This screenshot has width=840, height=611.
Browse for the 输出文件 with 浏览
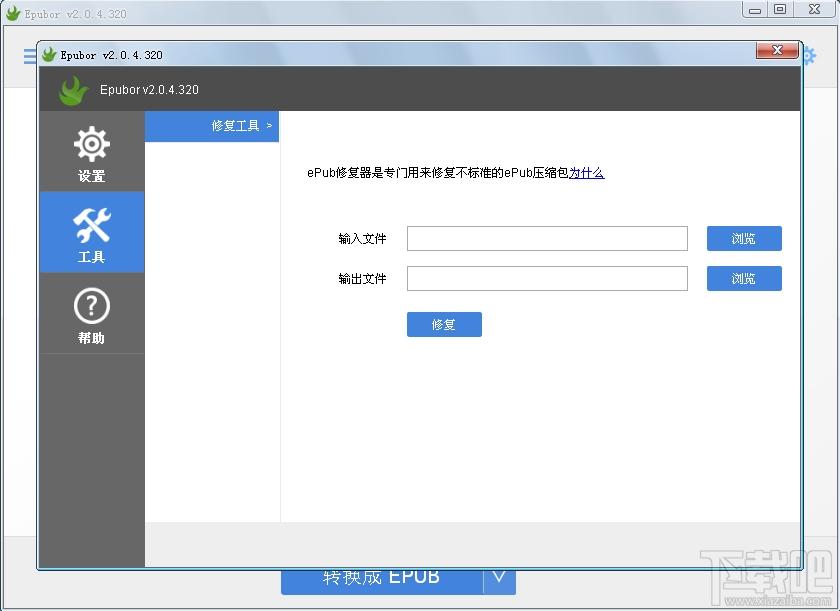tap(744, 278)
